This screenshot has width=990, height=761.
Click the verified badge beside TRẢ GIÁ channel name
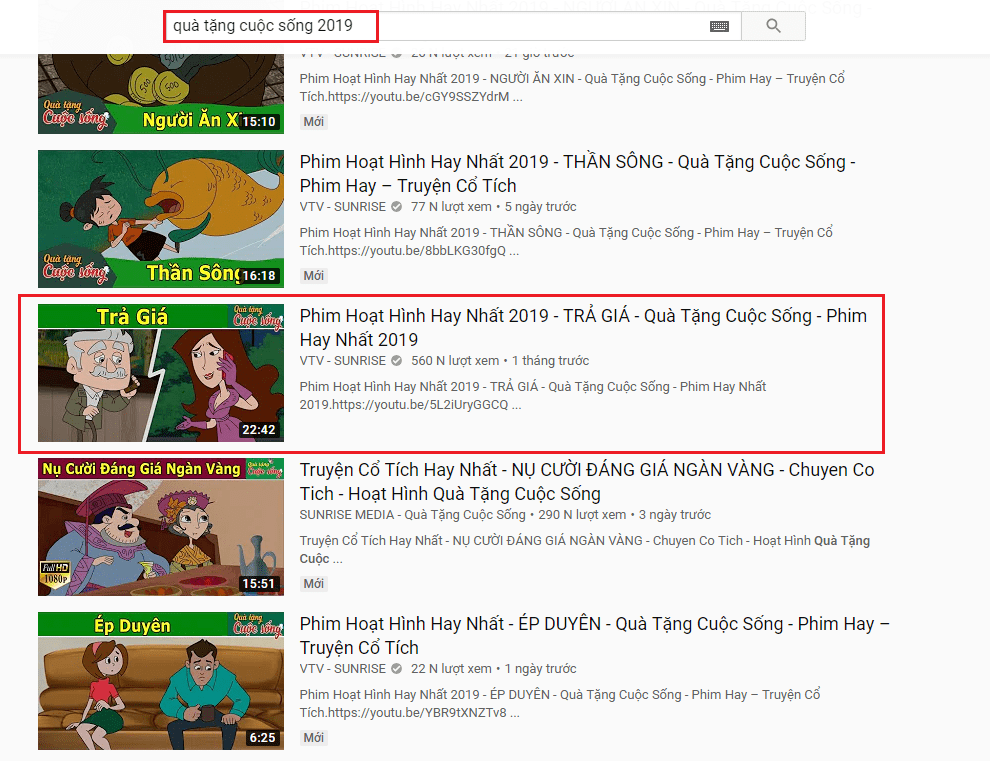(x=396, y=361)
